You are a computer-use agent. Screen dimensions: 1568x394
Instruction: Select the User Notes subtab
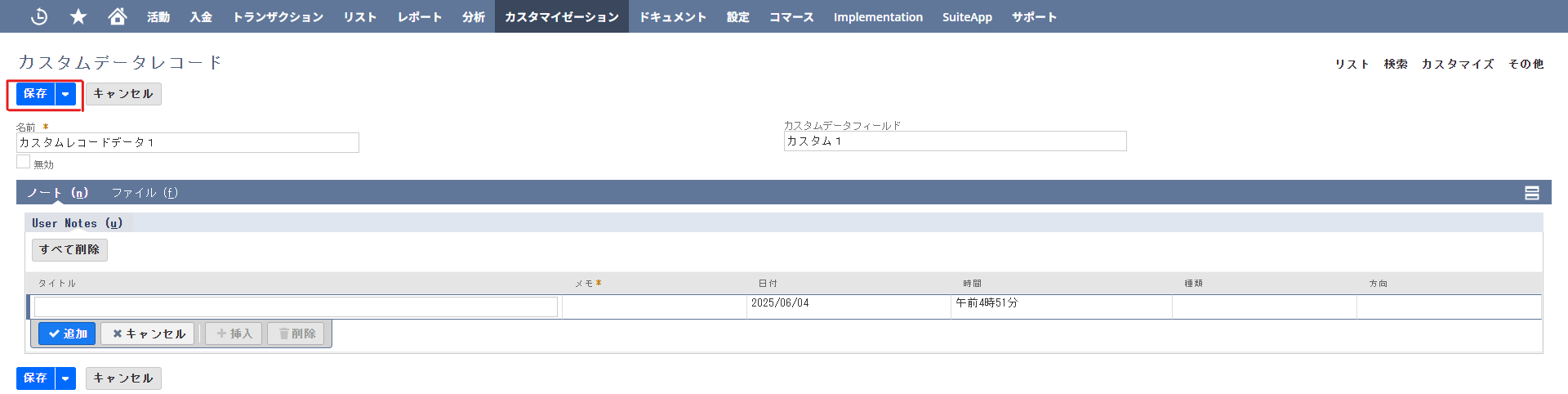pos(78,223)
